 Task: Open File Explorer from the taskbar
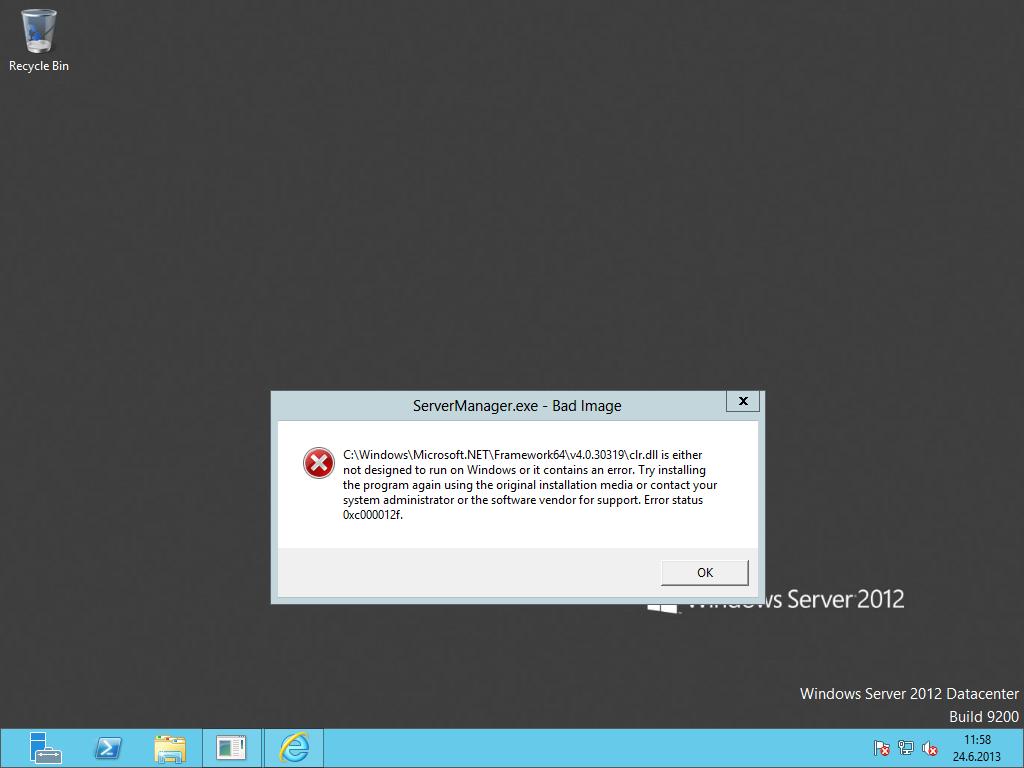point(170,748)
